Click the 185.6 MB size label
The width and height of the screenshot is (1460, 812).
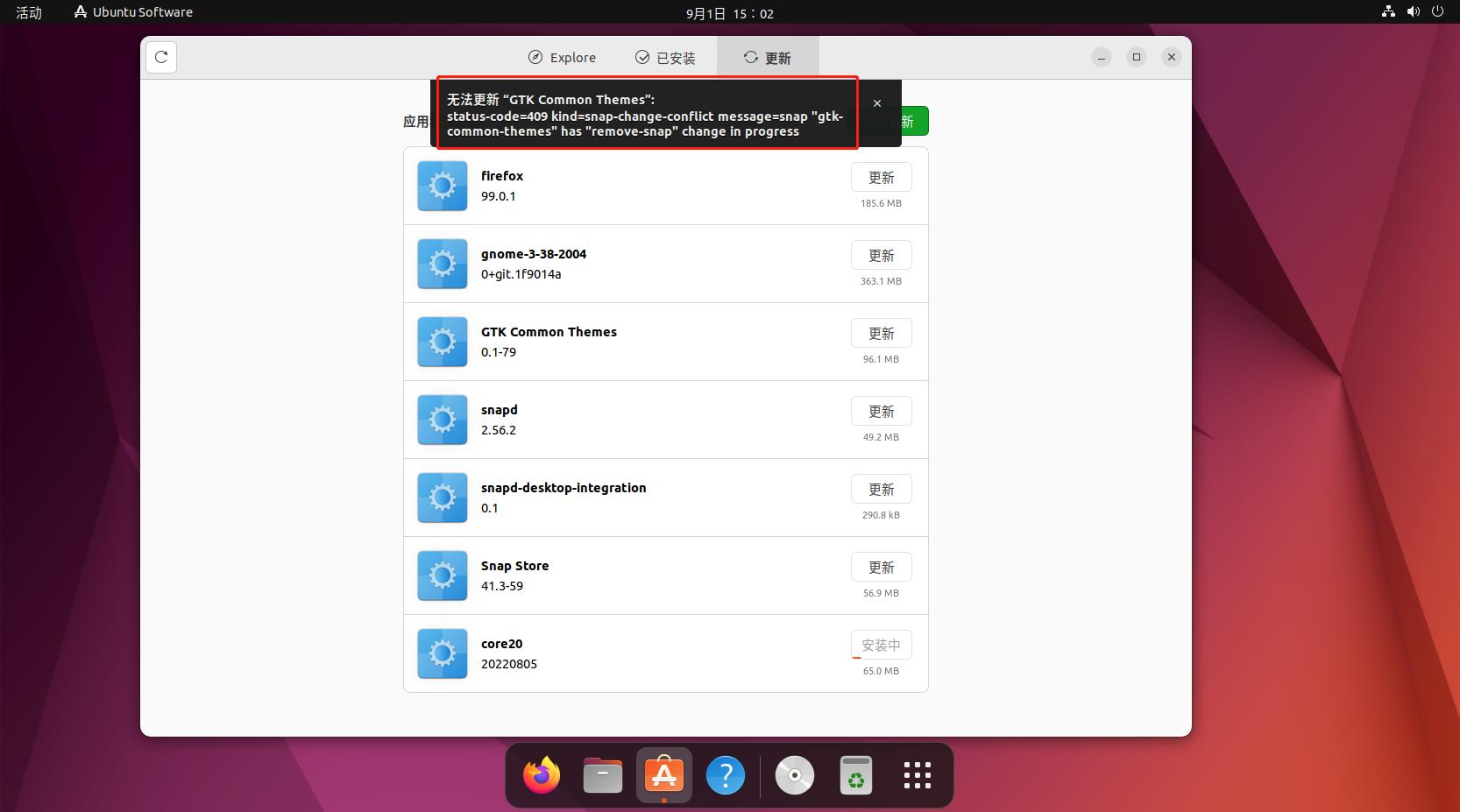[x=881, y=203]
